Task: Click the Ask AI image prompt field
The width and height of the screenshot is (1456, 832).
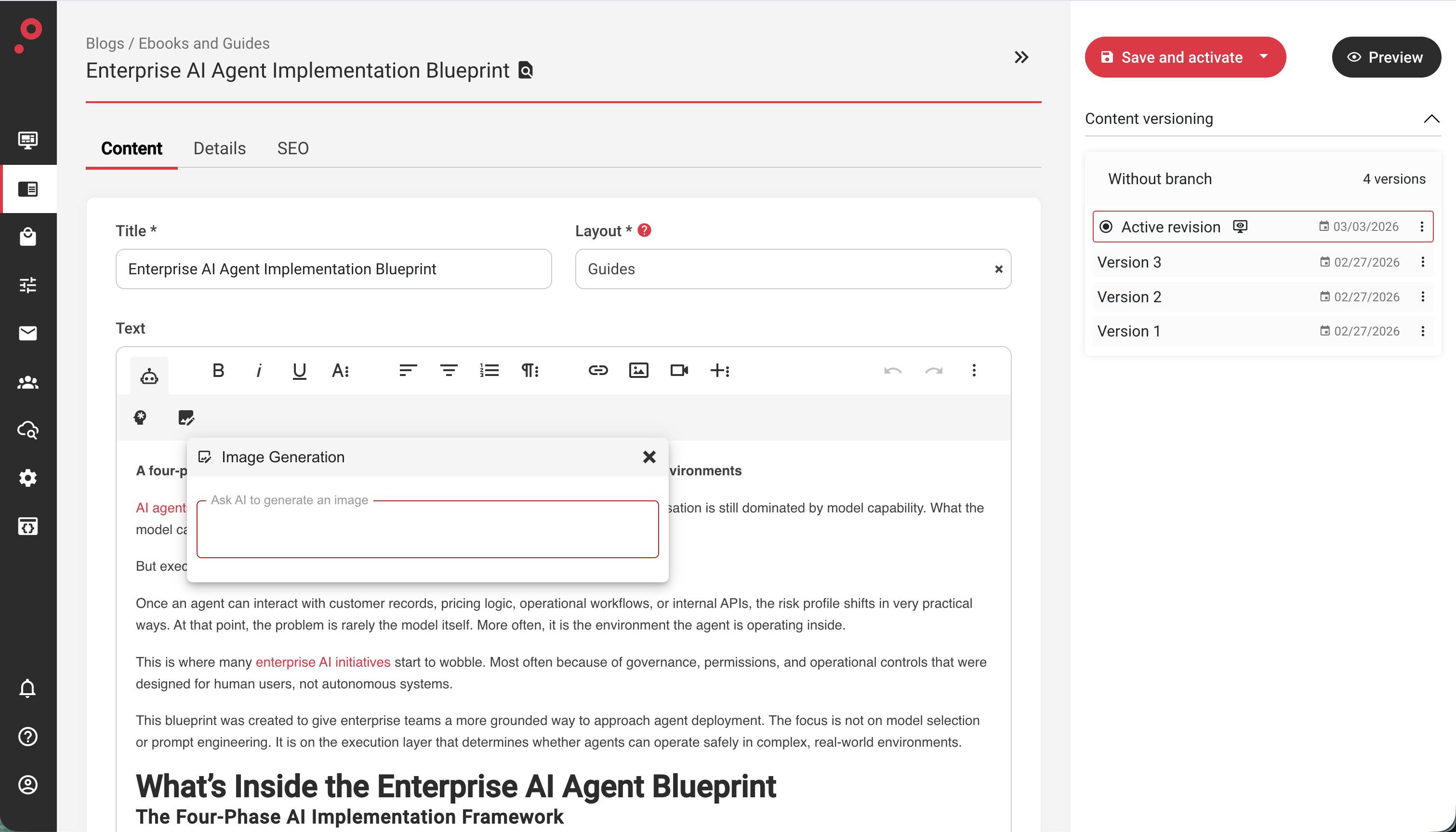Action: click(x=427, y=530)
